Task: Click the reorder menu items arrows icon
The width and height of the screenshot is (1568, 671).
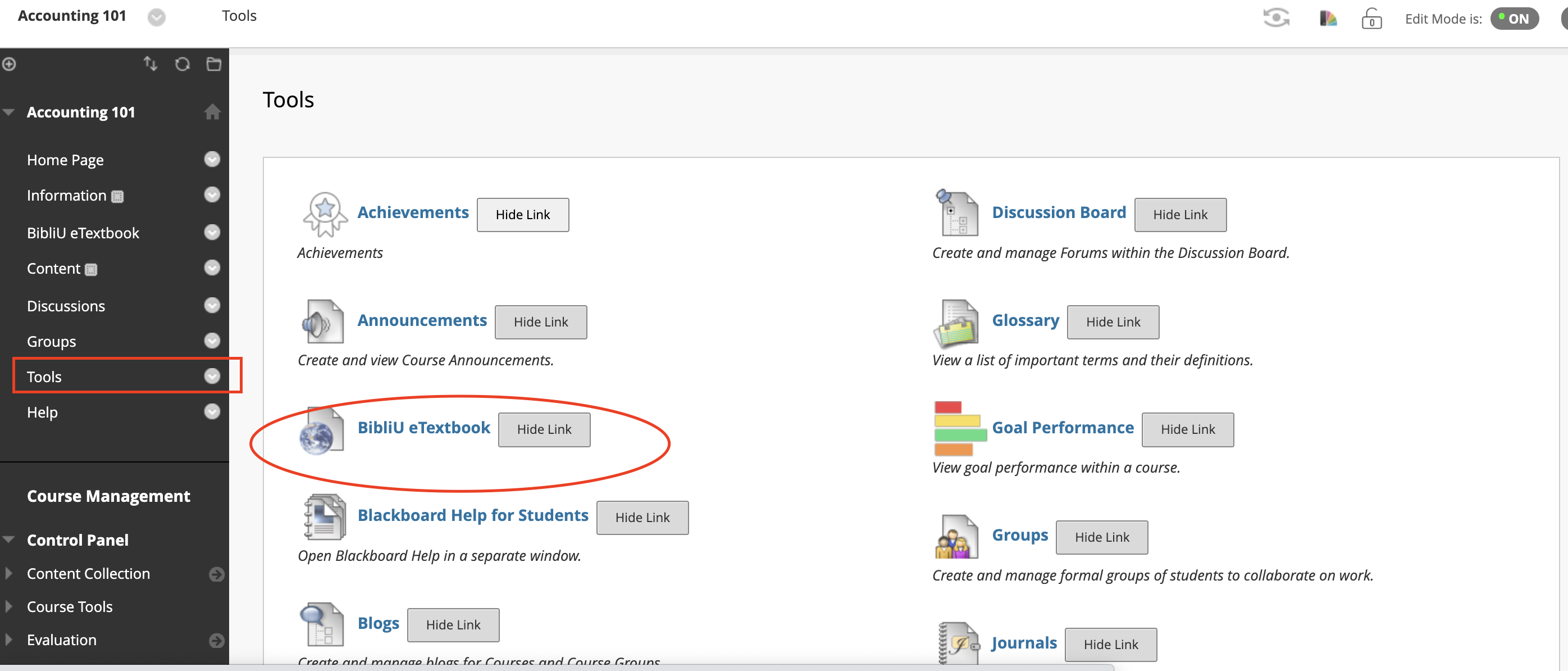Action: (x=151, y=64)
